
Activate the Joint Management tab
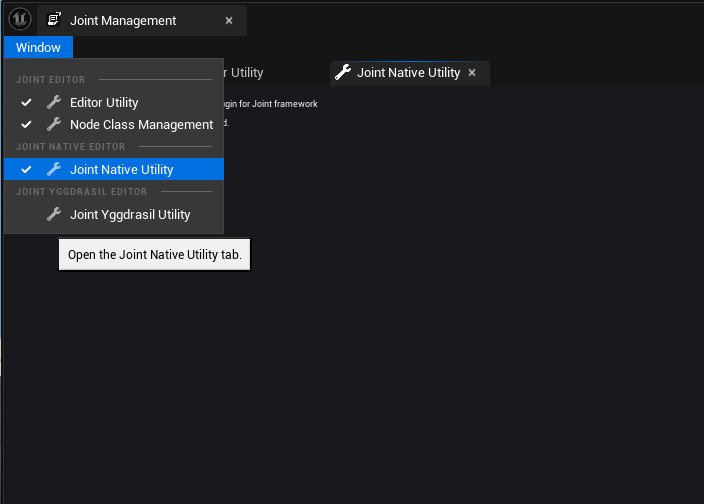pyautogui.click(x=123, y=20)
